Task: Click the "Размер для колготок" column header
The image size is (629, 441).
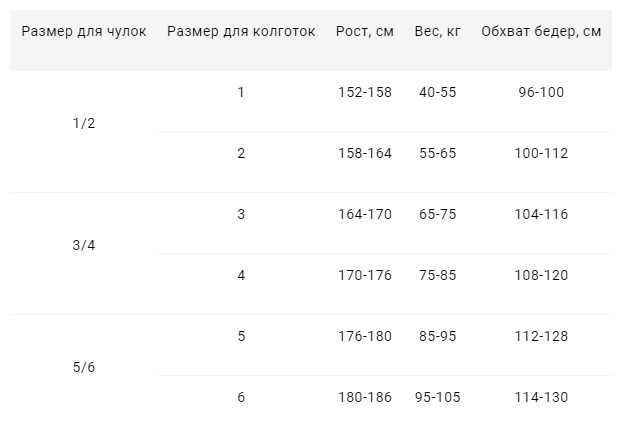Action: [x=241, y=31]
